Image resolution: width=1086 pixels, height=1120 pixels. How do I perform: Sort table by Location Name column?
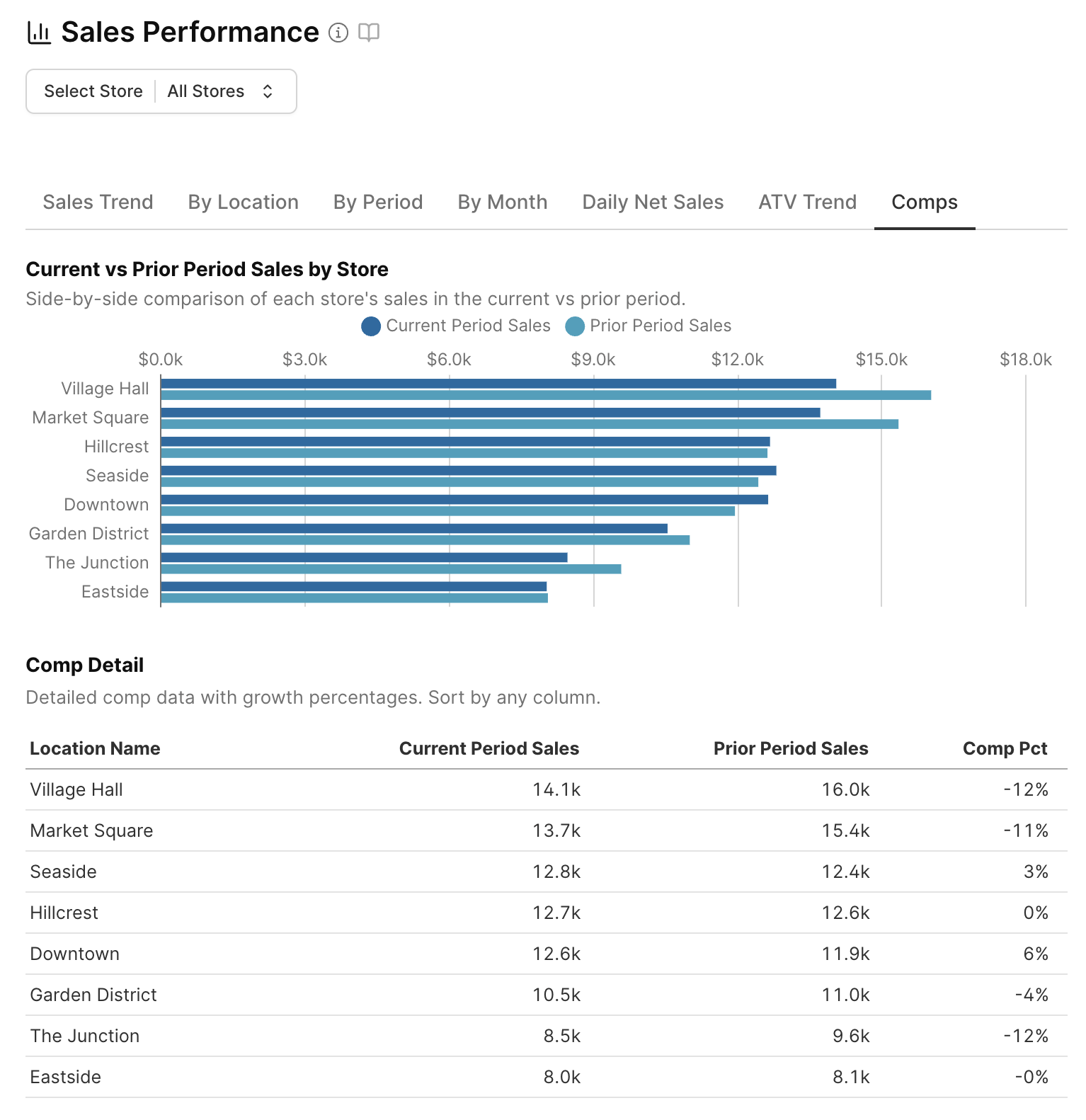(95, 748)
